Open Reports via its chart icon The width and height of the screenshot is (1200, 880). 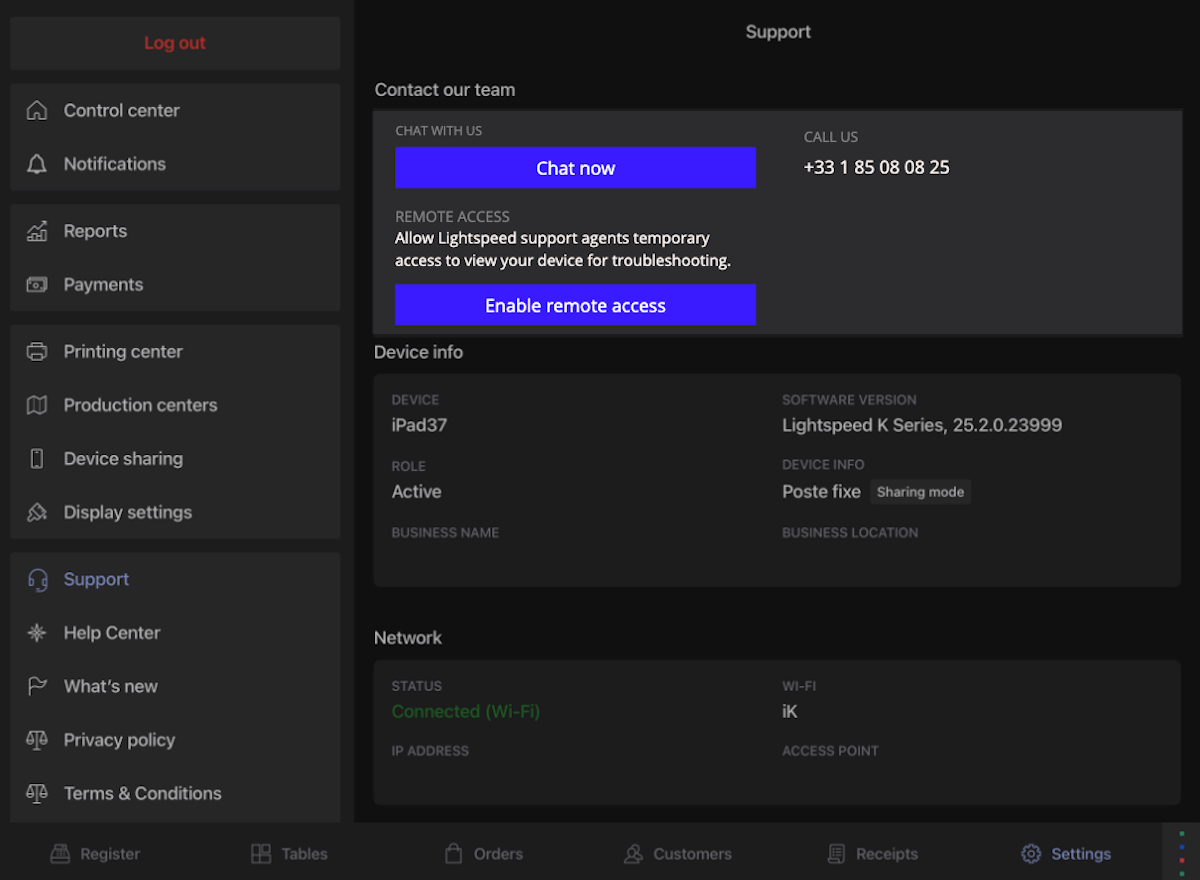tap(37, 231)
